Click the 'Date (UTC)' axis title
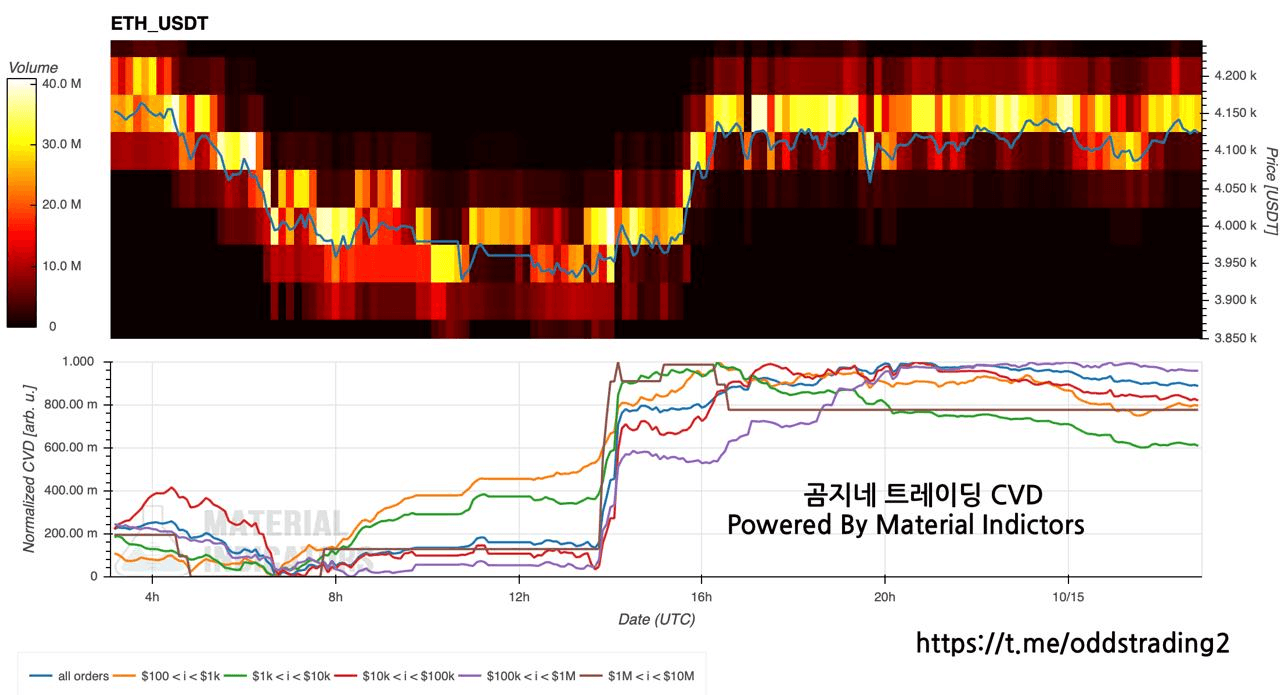 (x=656, y=619)
